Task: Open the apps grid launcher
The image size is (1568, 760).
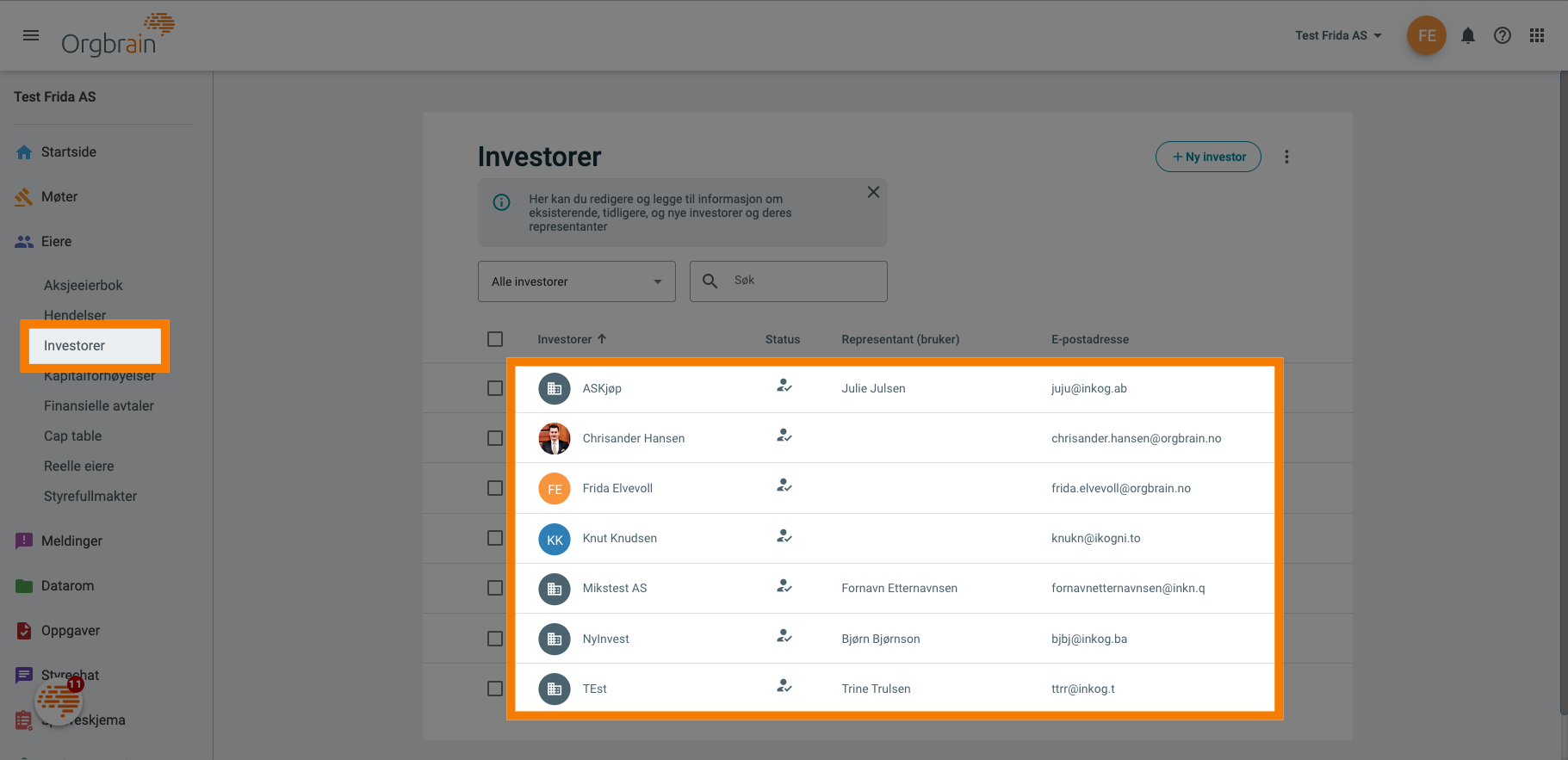Action: [x=1537, y=35]
